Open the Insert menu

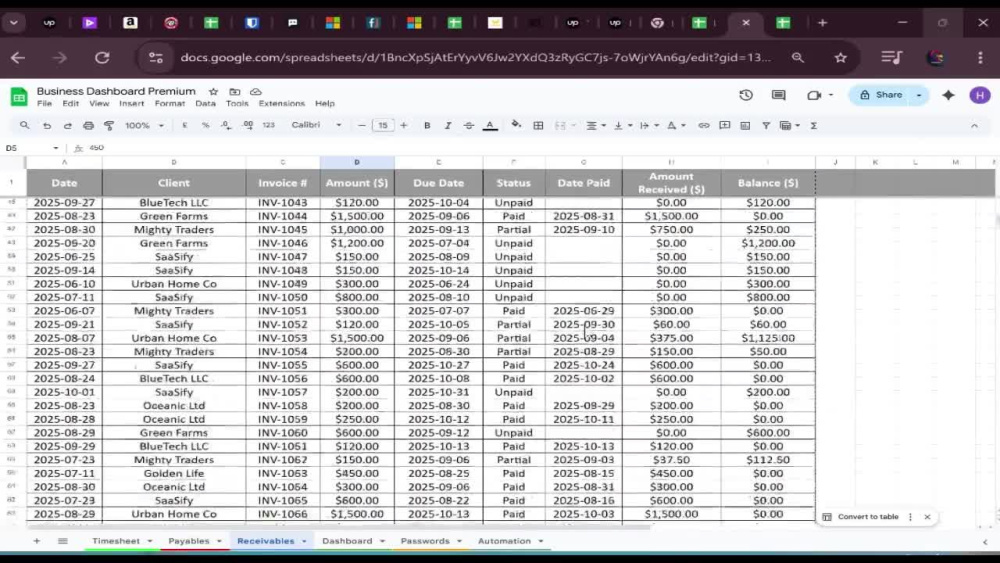[131, 103]
